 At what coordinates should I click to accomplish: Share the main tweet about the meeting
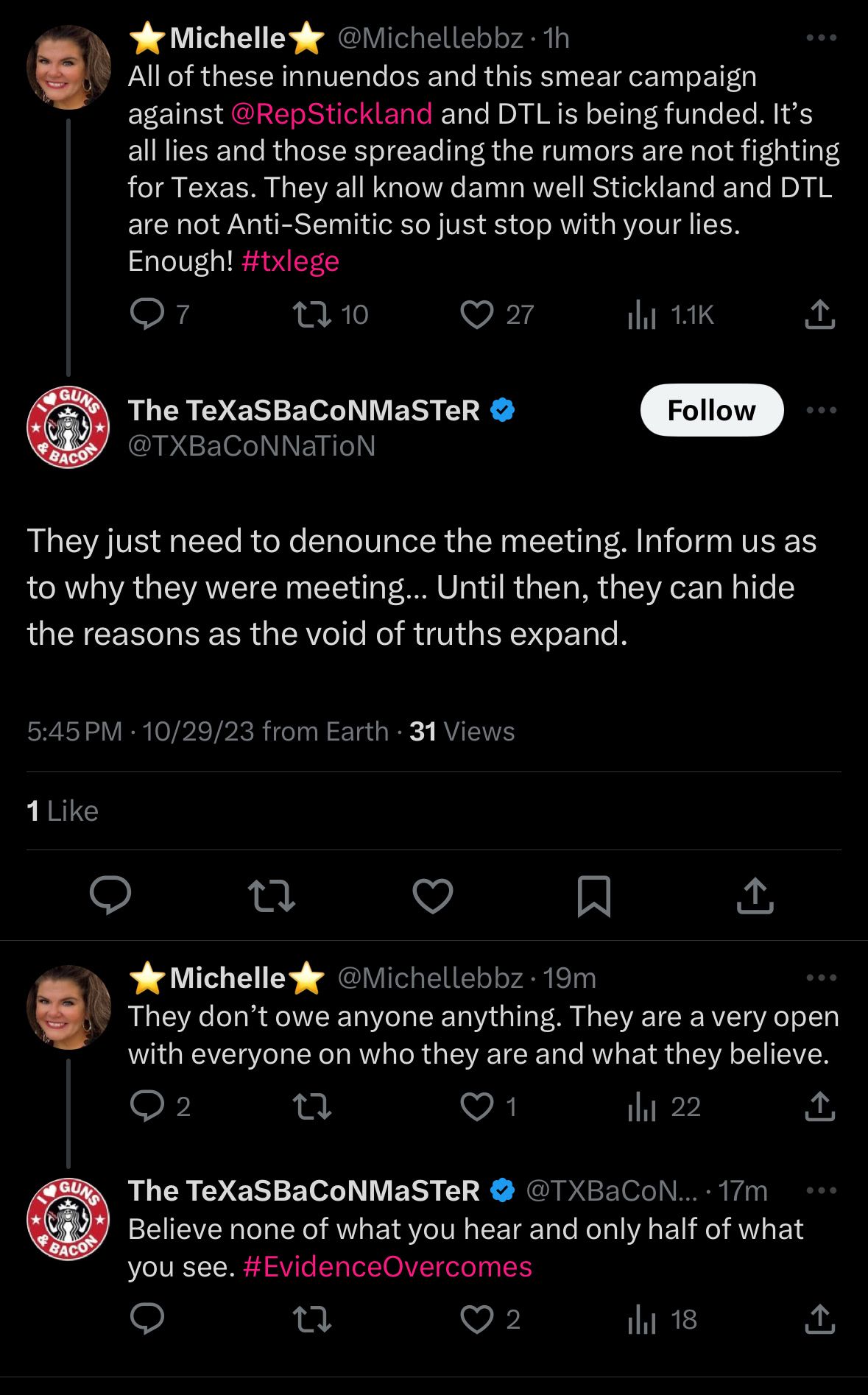click(755, 895)
